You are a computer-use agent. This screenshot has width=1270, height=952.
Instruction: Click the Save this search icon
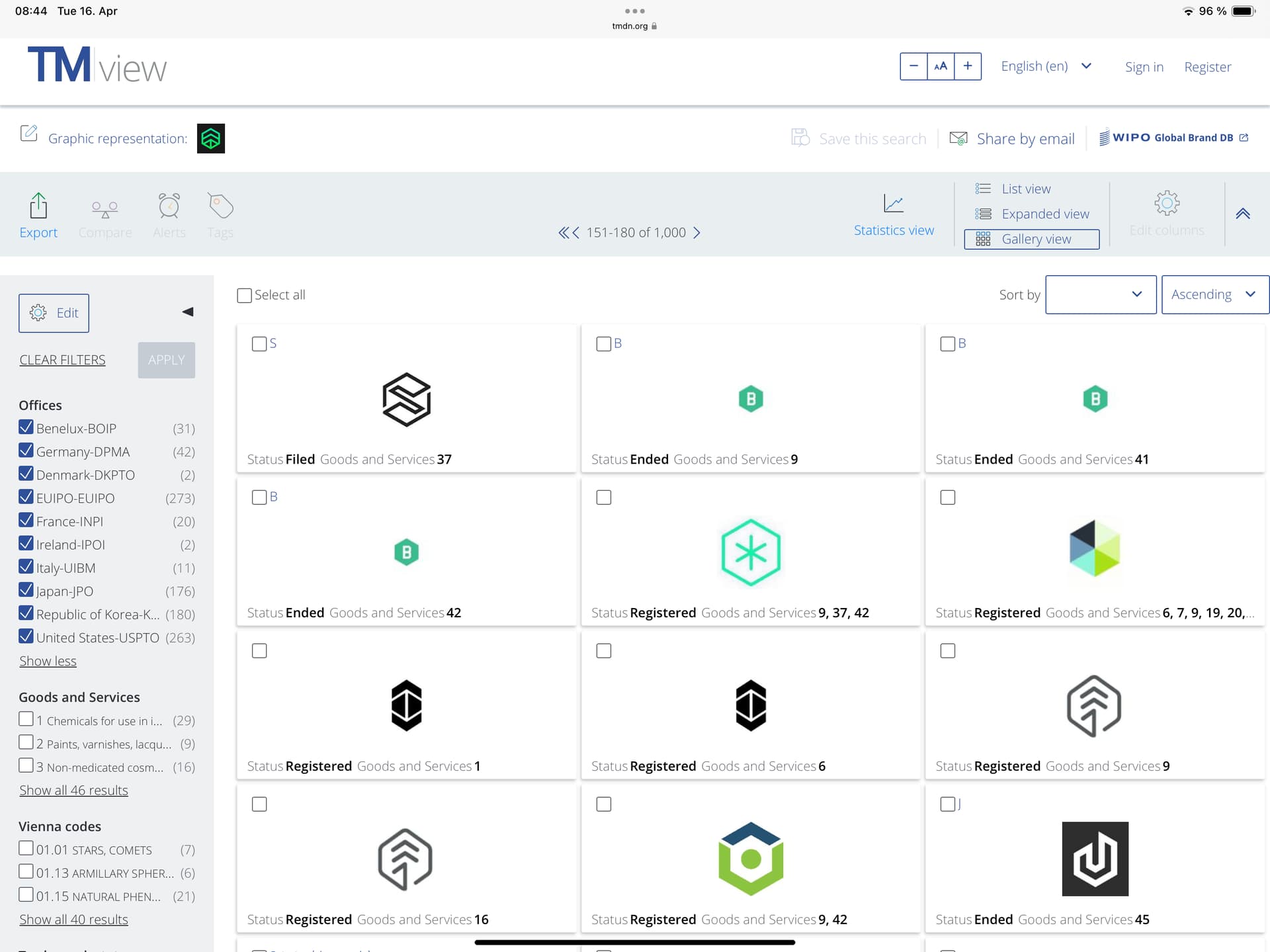(x=800, y=138)
